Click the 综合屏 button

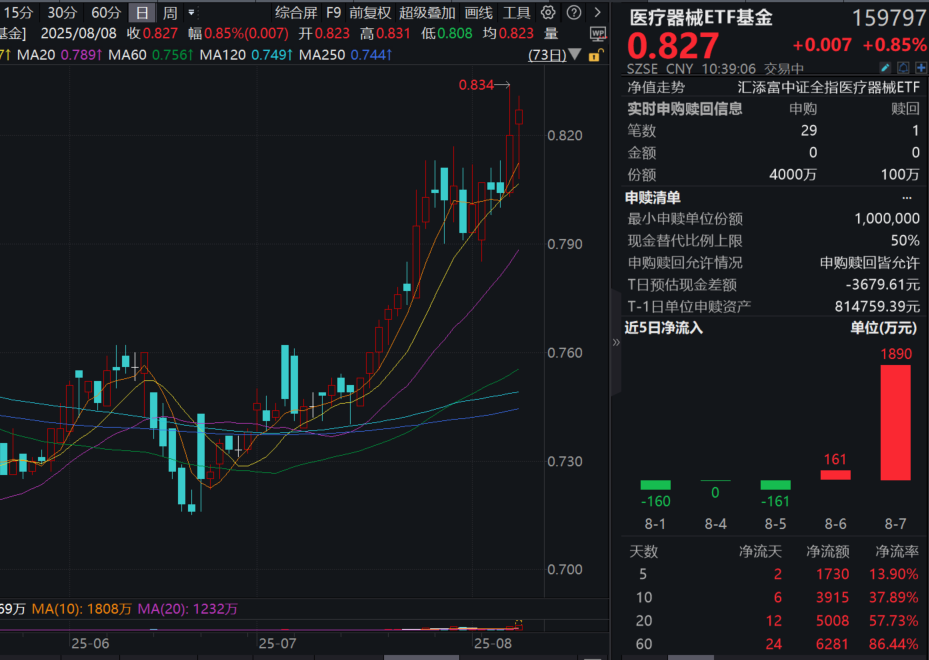pyautogui.click(x=294, y=12)
